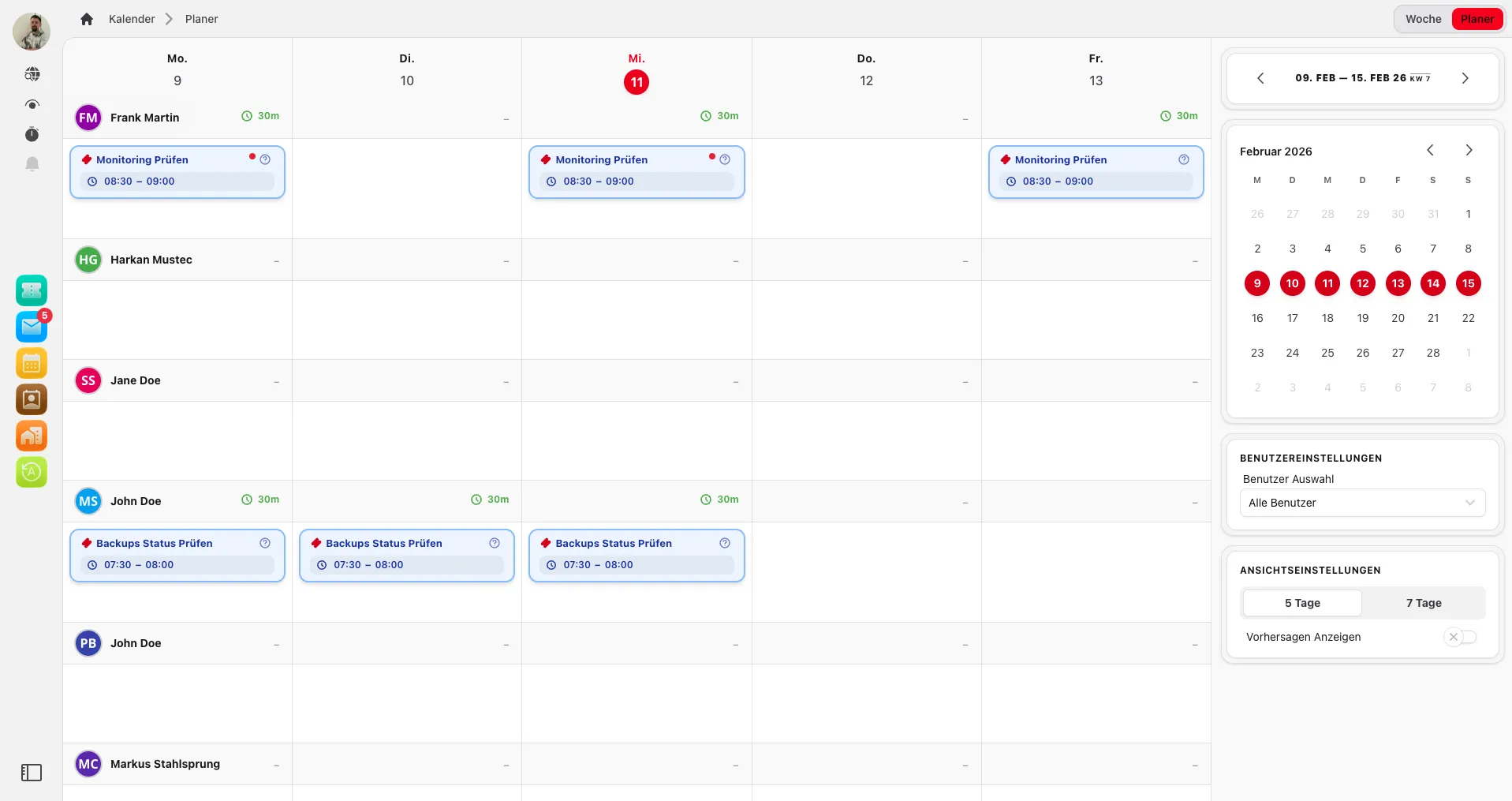Open the Contacts app in the sidebar
This screenshot has height=801, width=1512.
(x=32, y=399)
